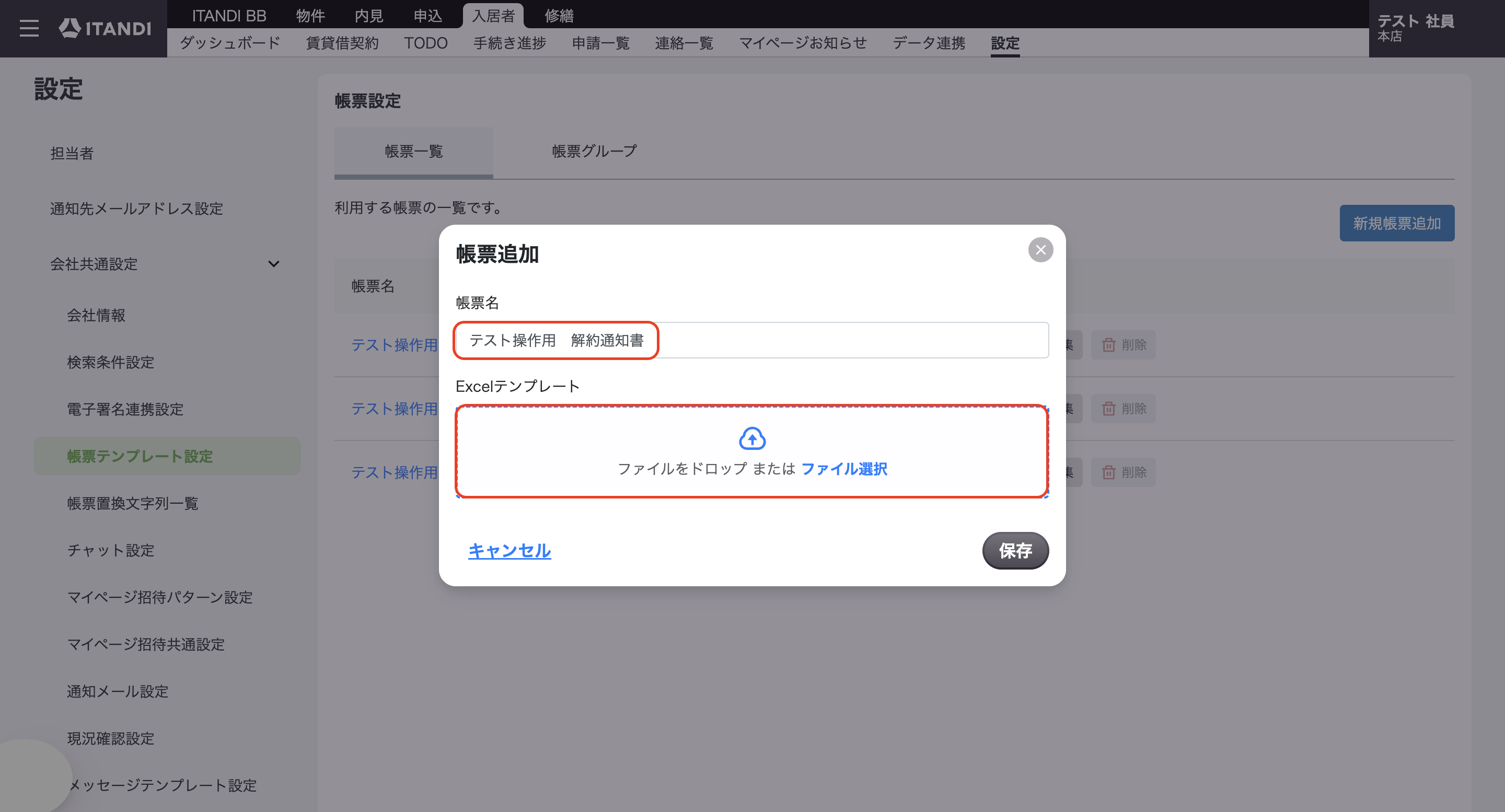This screenshot has height=812, width=1505.
Task: Select メッセージテンプレート設定 in sidebar
Action: (163, 785)
